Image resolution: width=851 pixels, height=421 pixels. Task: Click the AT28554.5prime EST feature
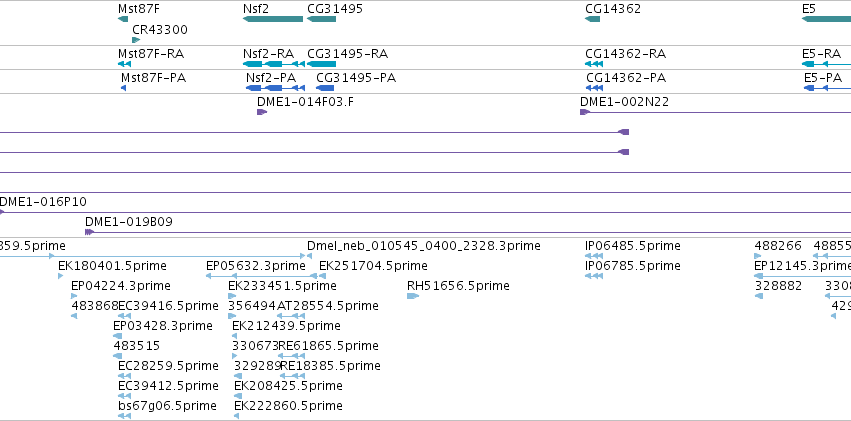tap(291, 316)
